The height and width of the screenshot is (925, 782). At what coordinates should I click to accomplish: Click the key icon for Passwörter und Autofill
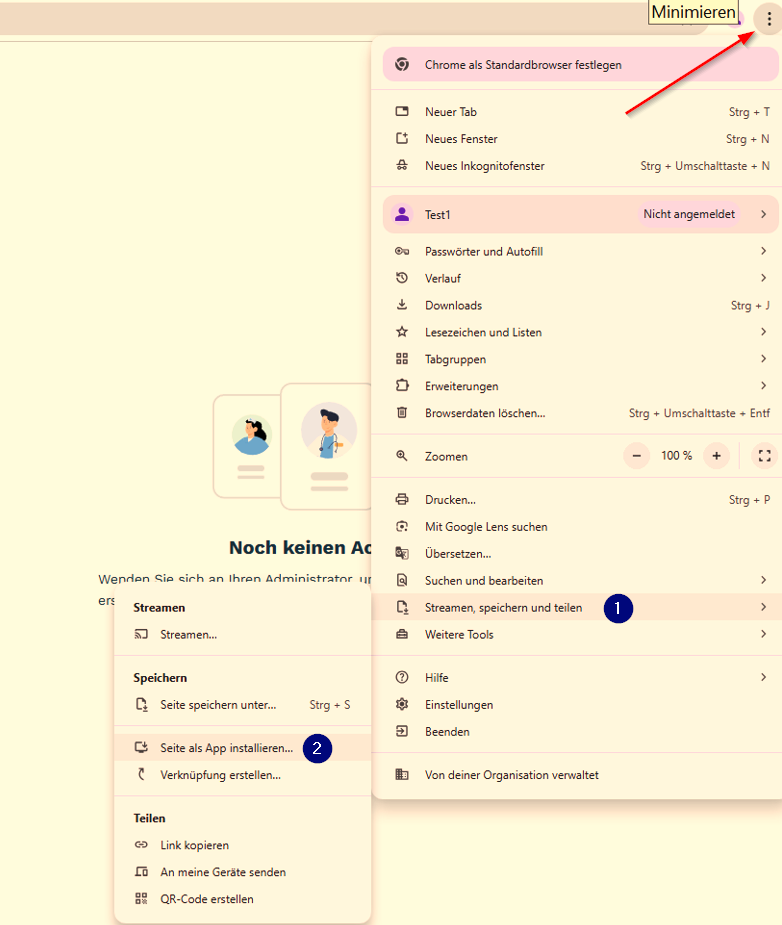point(402,251)
